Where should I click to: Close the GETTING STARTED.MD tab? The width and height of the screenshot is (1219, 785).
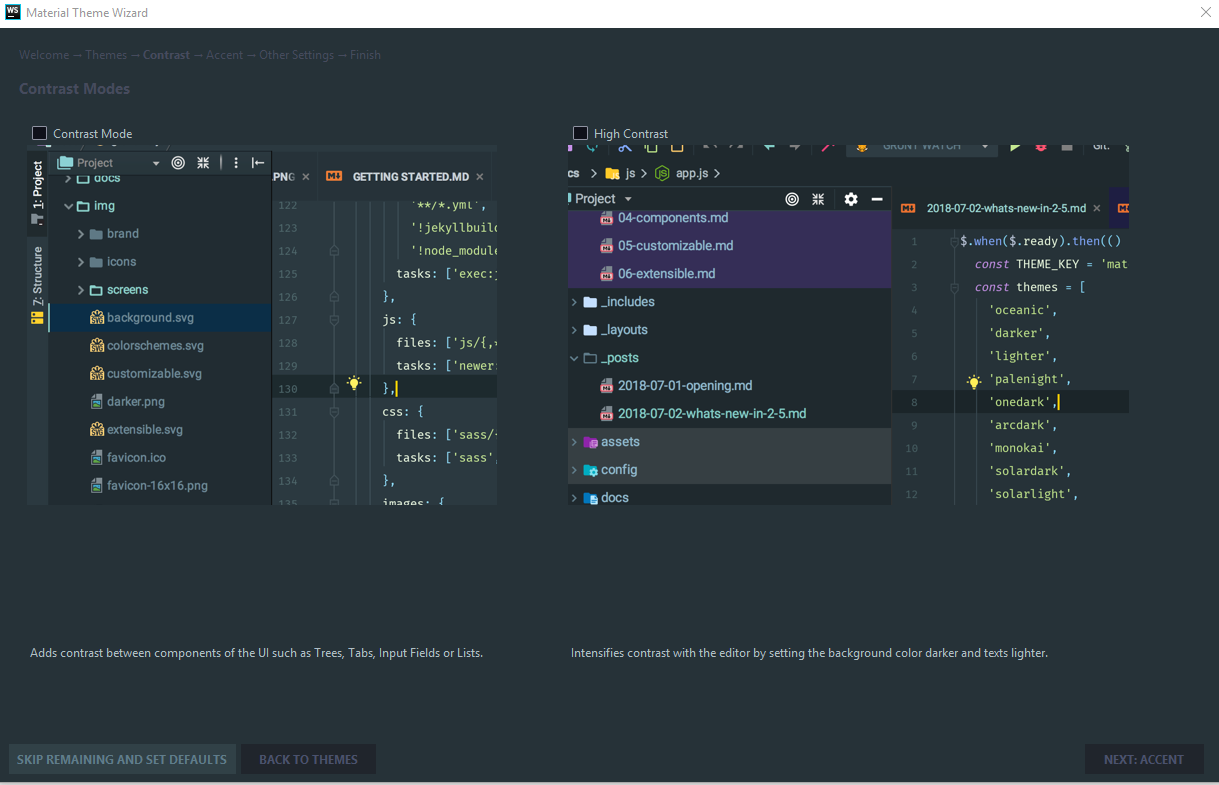[x=480, y=177]
